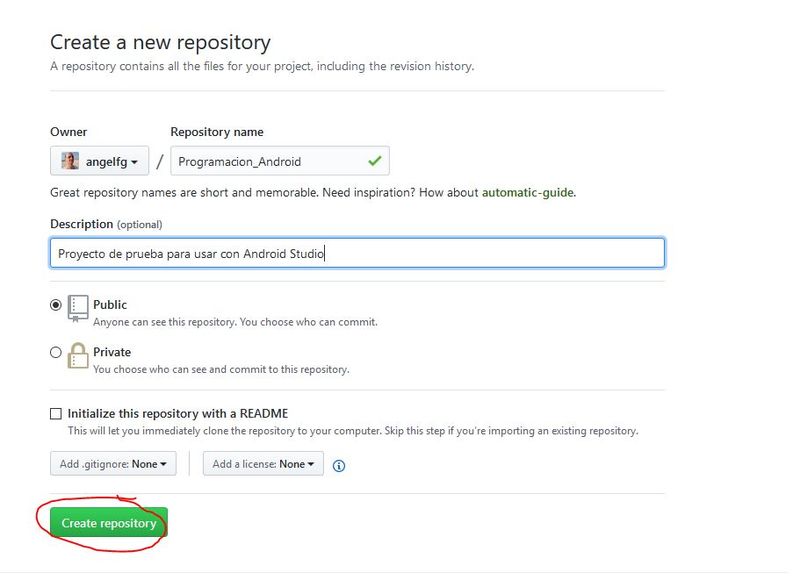The width and height of the screenshot is (800, 580).
Task: Click the 'Public' label text
Action: tap(110, 305)
